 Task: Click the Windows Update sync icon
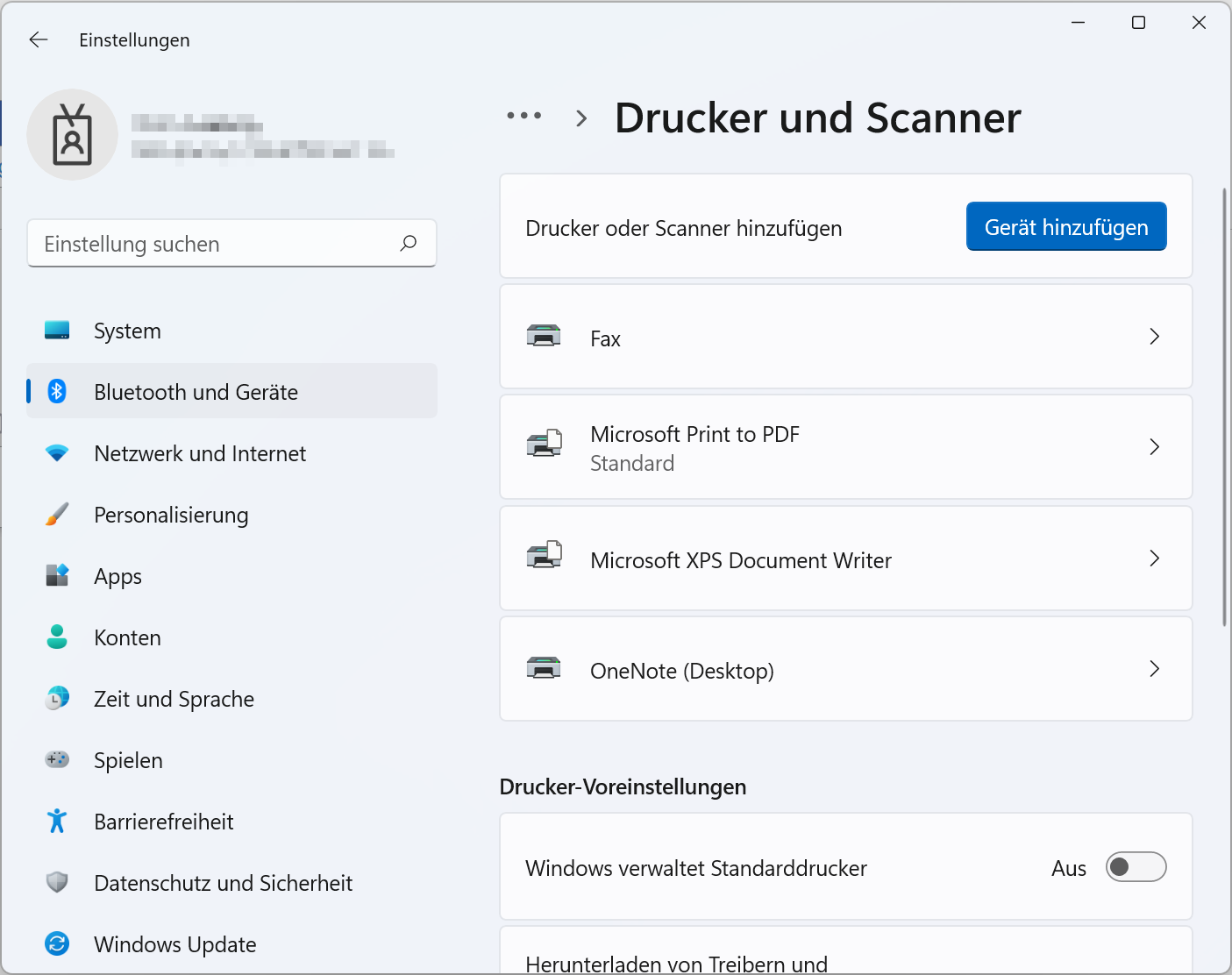pos(57,943)
